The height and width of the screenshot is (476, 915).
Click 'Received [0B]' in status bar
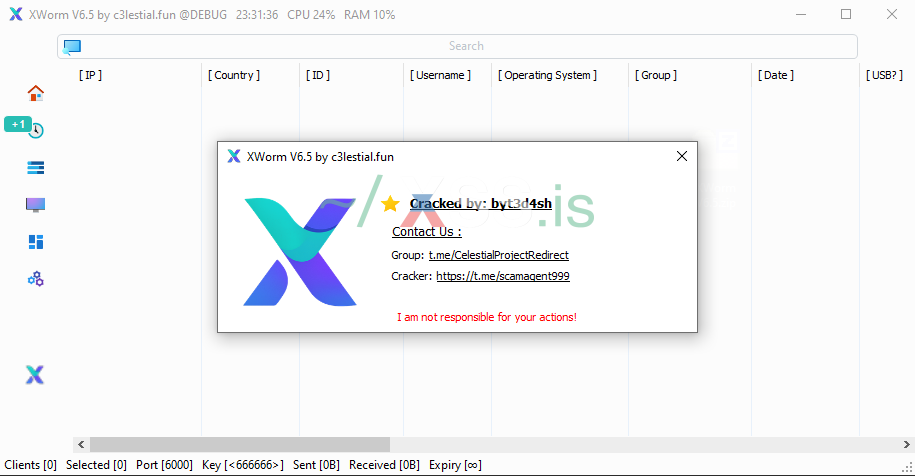(385, 465)
